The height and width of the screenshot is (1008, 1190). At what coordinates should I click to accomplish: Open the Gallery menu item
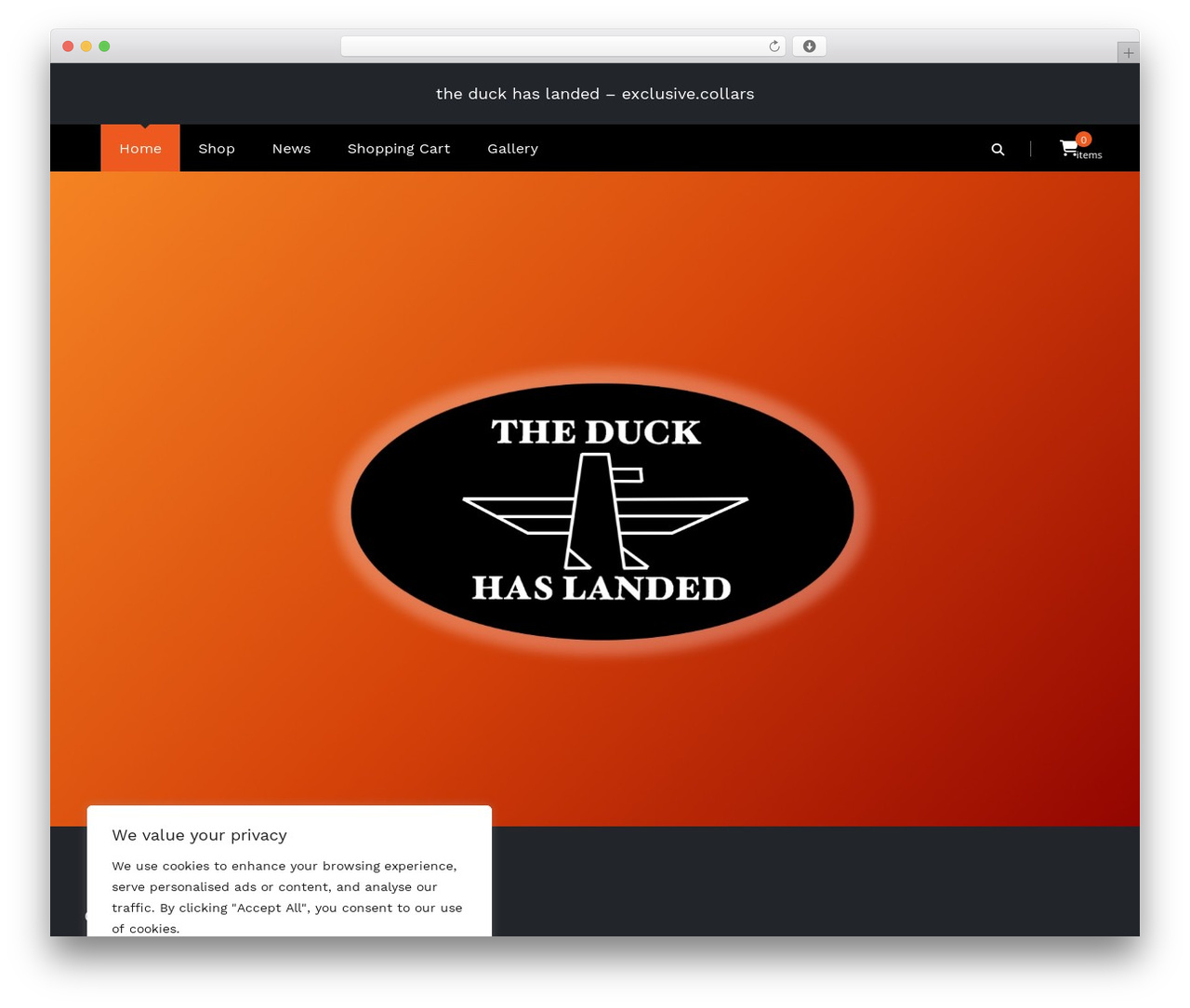tap(513, 148)
